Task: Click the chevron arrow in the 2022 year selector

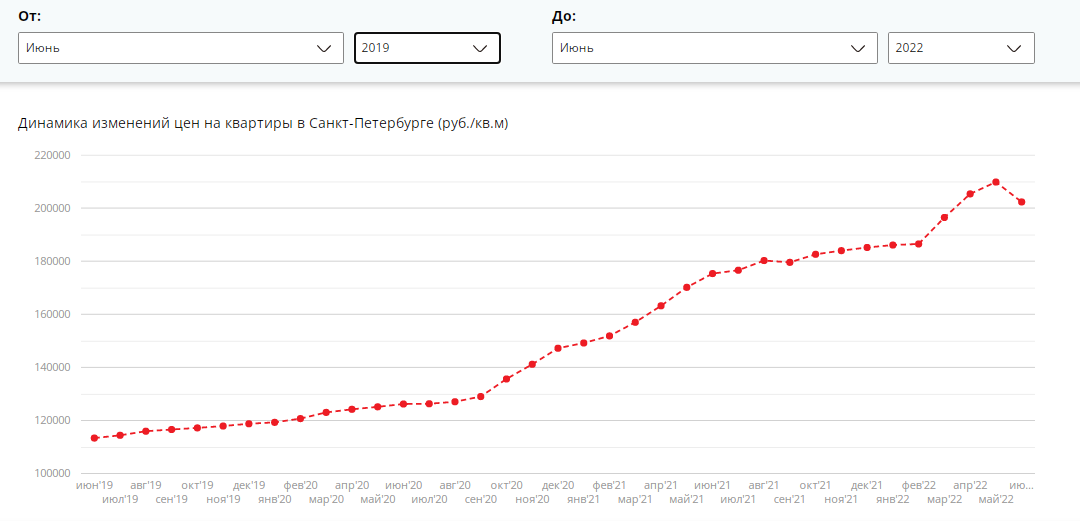Action: [x=1013, y=48]
